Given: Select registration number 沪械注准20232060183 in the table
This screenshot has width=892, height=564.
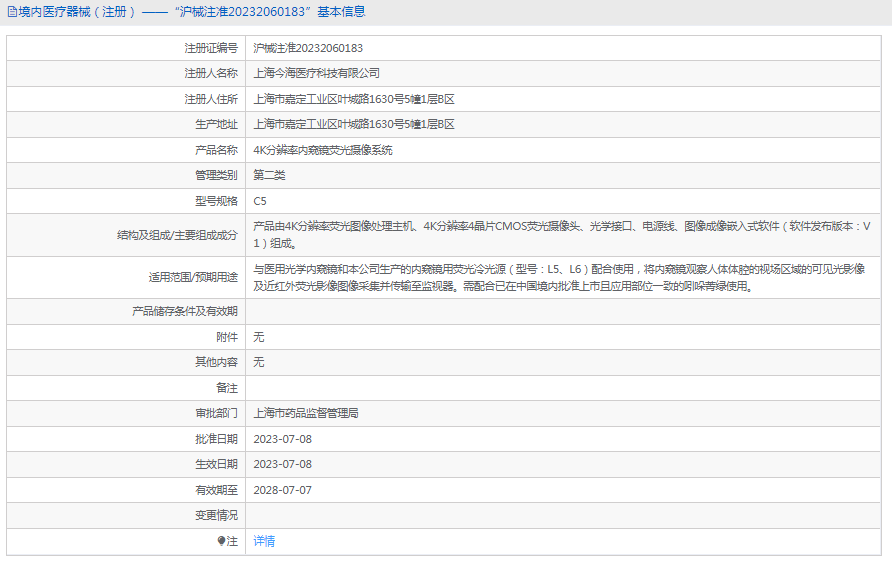Looking at the screenshot, I should pos(308,48).
